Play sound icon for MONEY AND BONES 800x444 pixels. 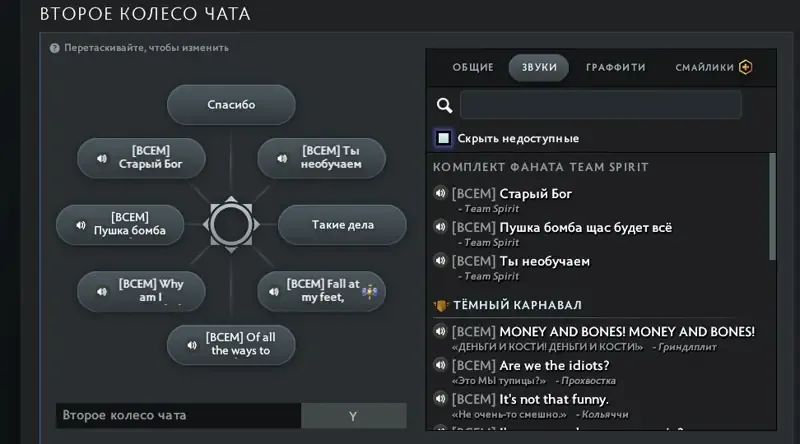point(440,331)
